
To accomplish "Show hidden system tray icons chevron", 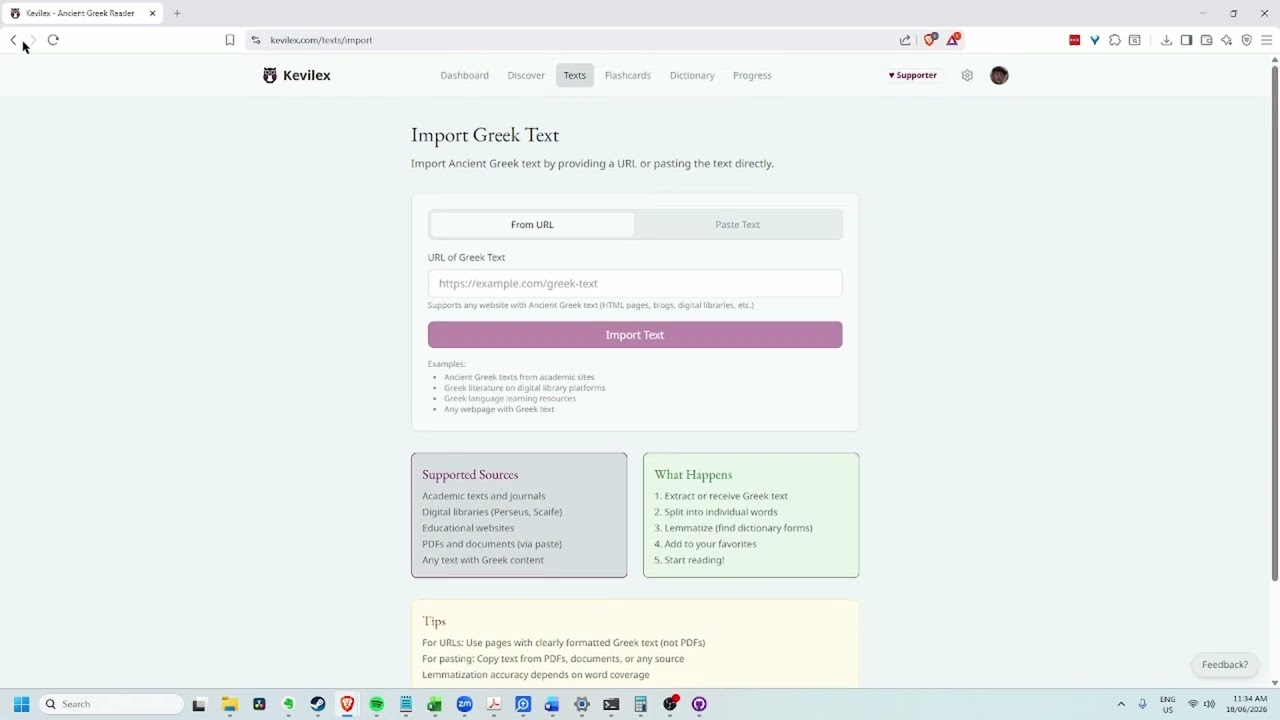I will pyautogui.click(x=1121, y=704).
